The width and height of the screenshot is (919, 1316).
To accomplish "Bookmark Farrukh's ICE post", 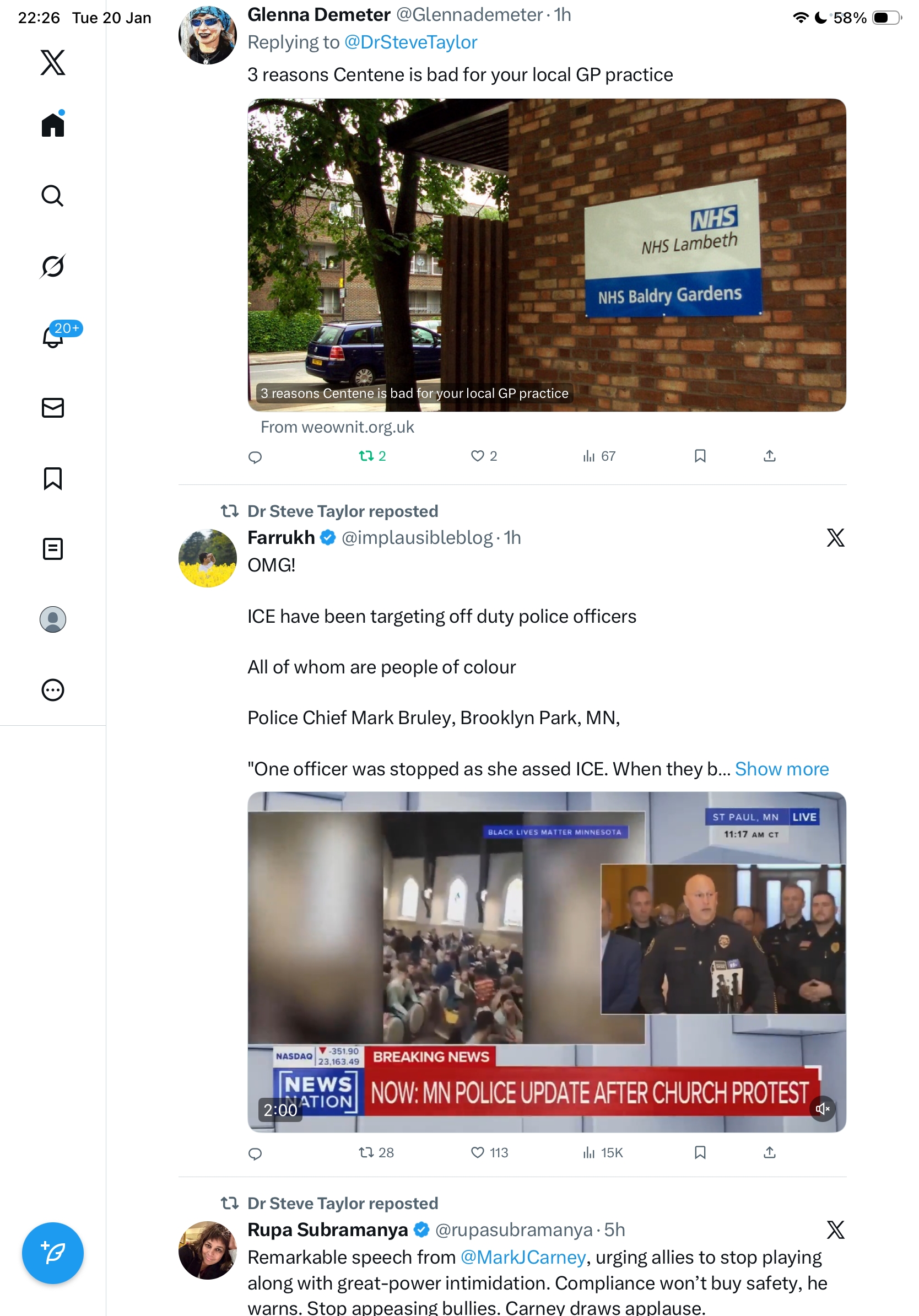I will [700, 1152].
